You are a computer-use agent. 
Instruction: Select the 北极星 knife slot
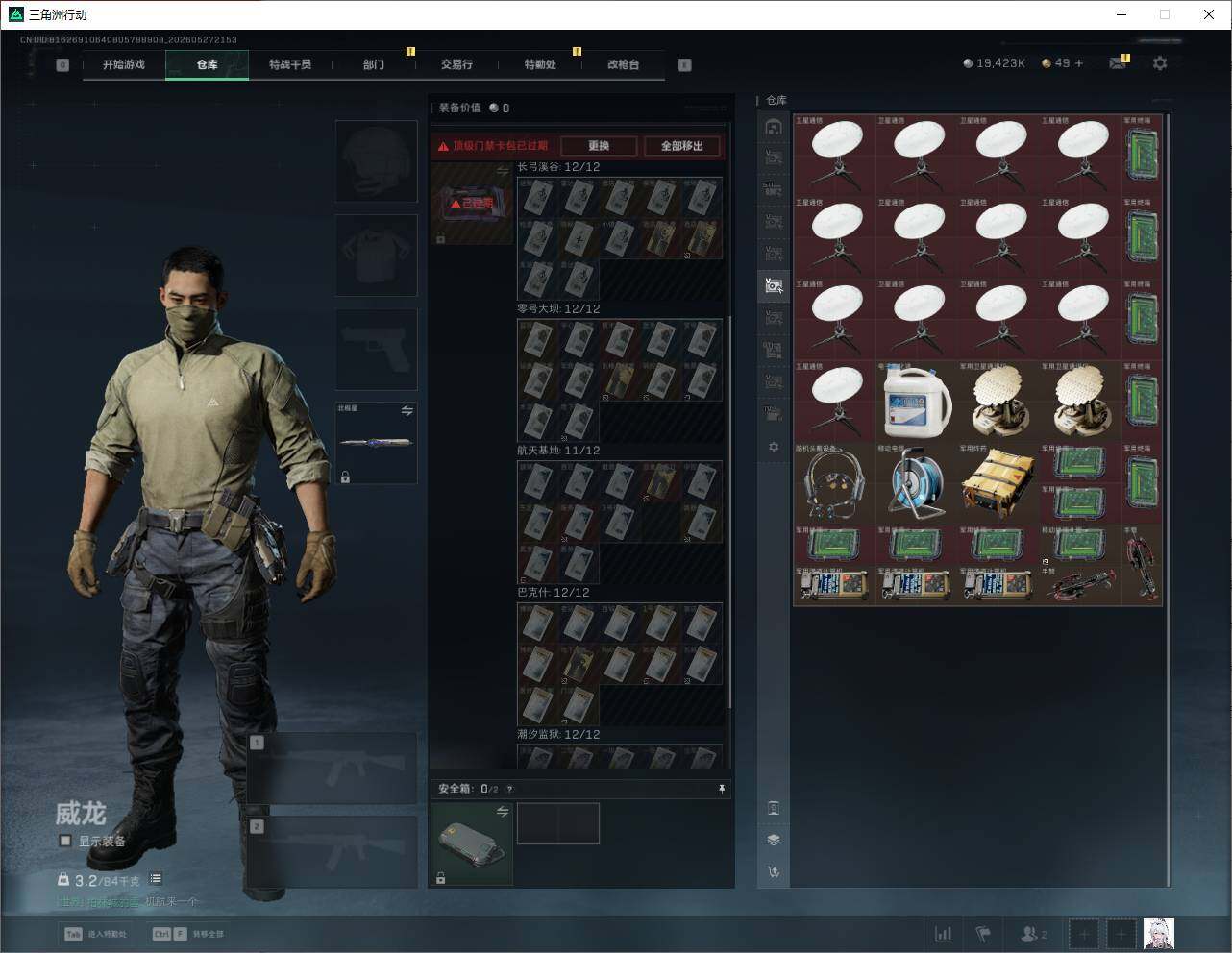coord(376,443)
